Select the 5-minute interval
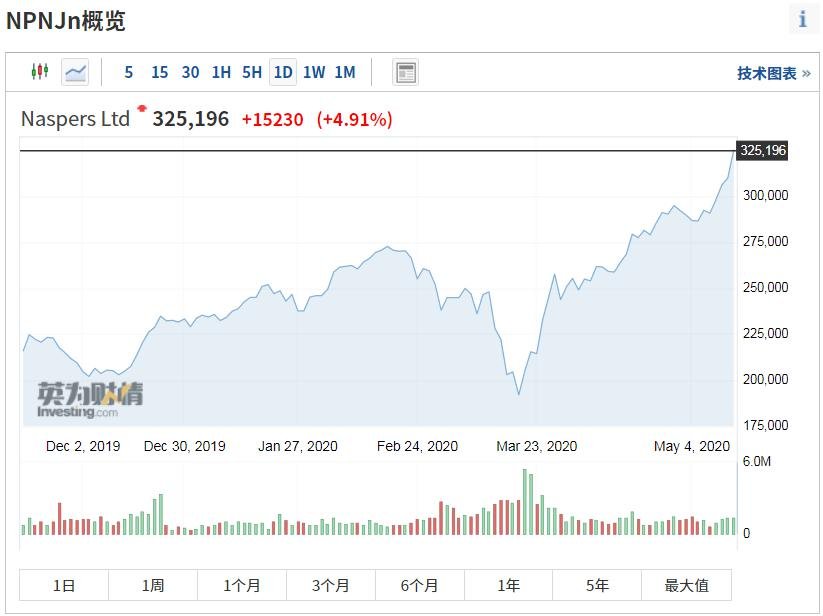The width and height of the screenshot is (823, 616). click(129, 72)
